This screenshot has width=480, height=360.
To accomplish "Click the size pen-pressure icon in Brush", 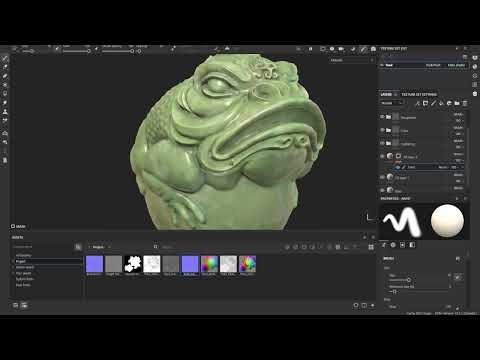I will pos(458,277).
